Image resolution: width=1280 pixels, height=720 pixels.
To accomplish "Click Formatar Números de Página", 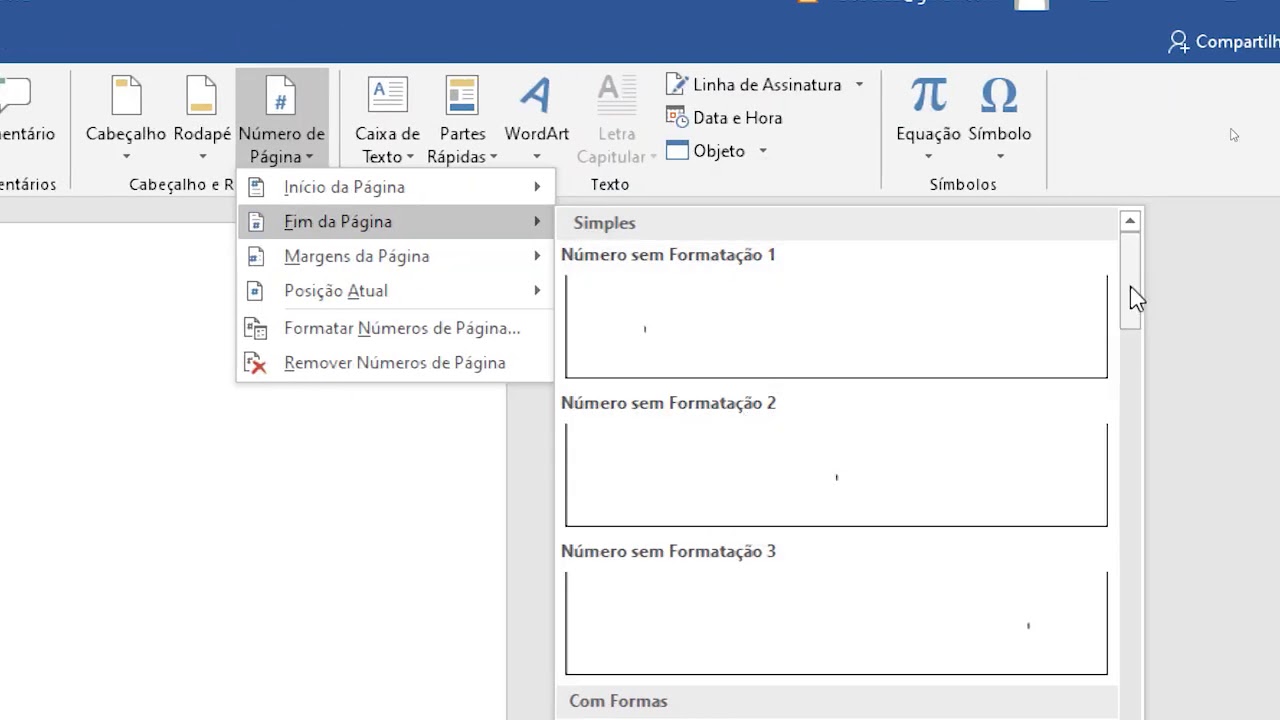I will (x=401, y=328).
